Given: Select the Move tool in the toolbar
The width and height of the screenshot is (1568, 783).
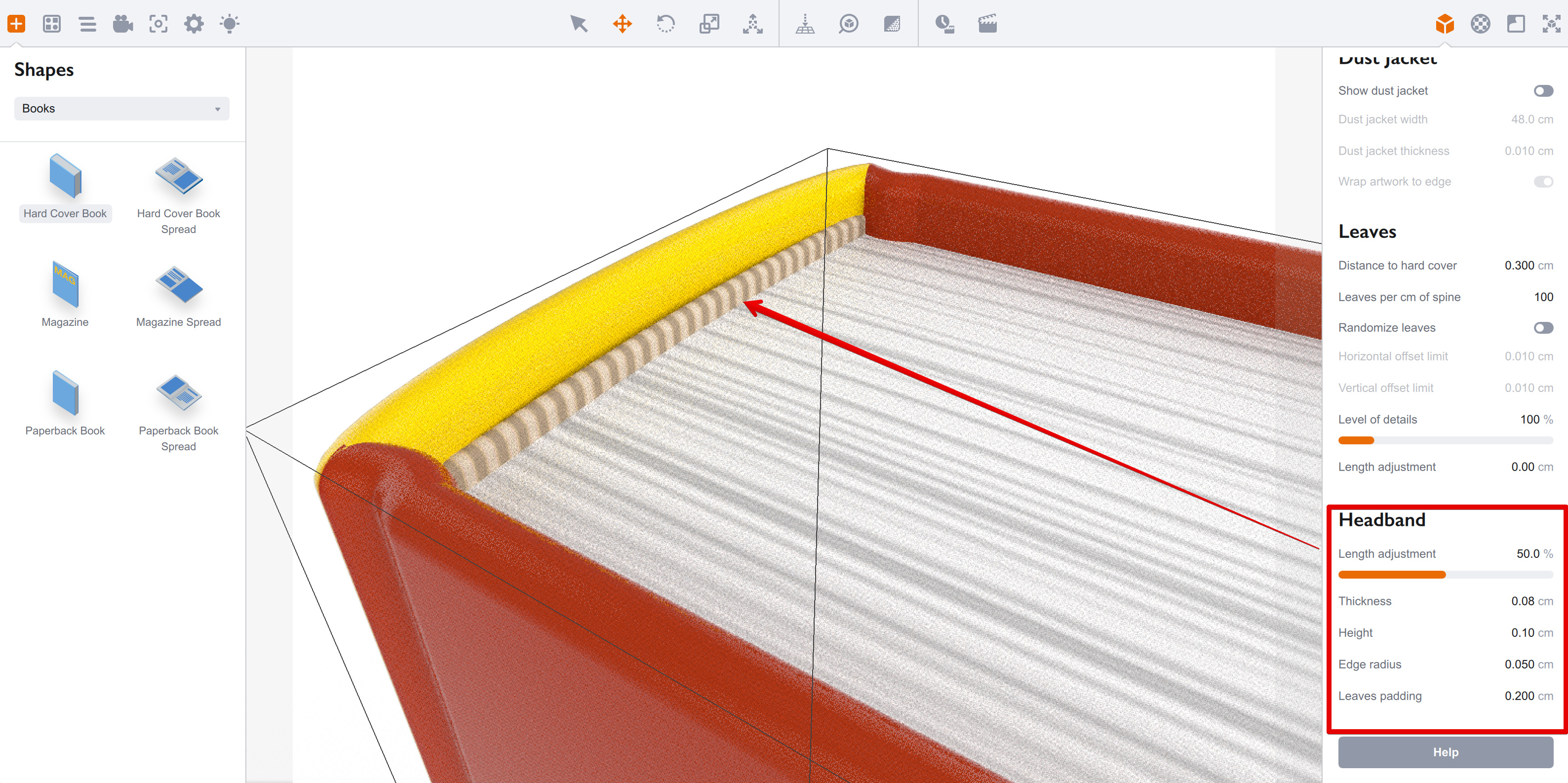Looking at the screenshot, I should point(622,24).
